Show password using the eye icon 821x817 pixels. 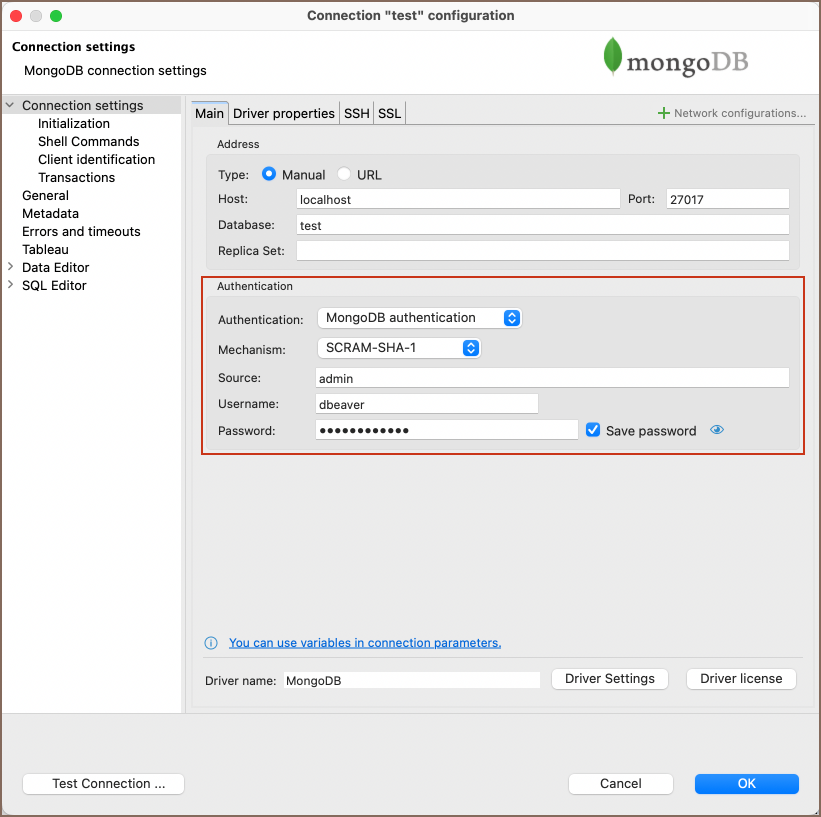(x=717, y=430)
